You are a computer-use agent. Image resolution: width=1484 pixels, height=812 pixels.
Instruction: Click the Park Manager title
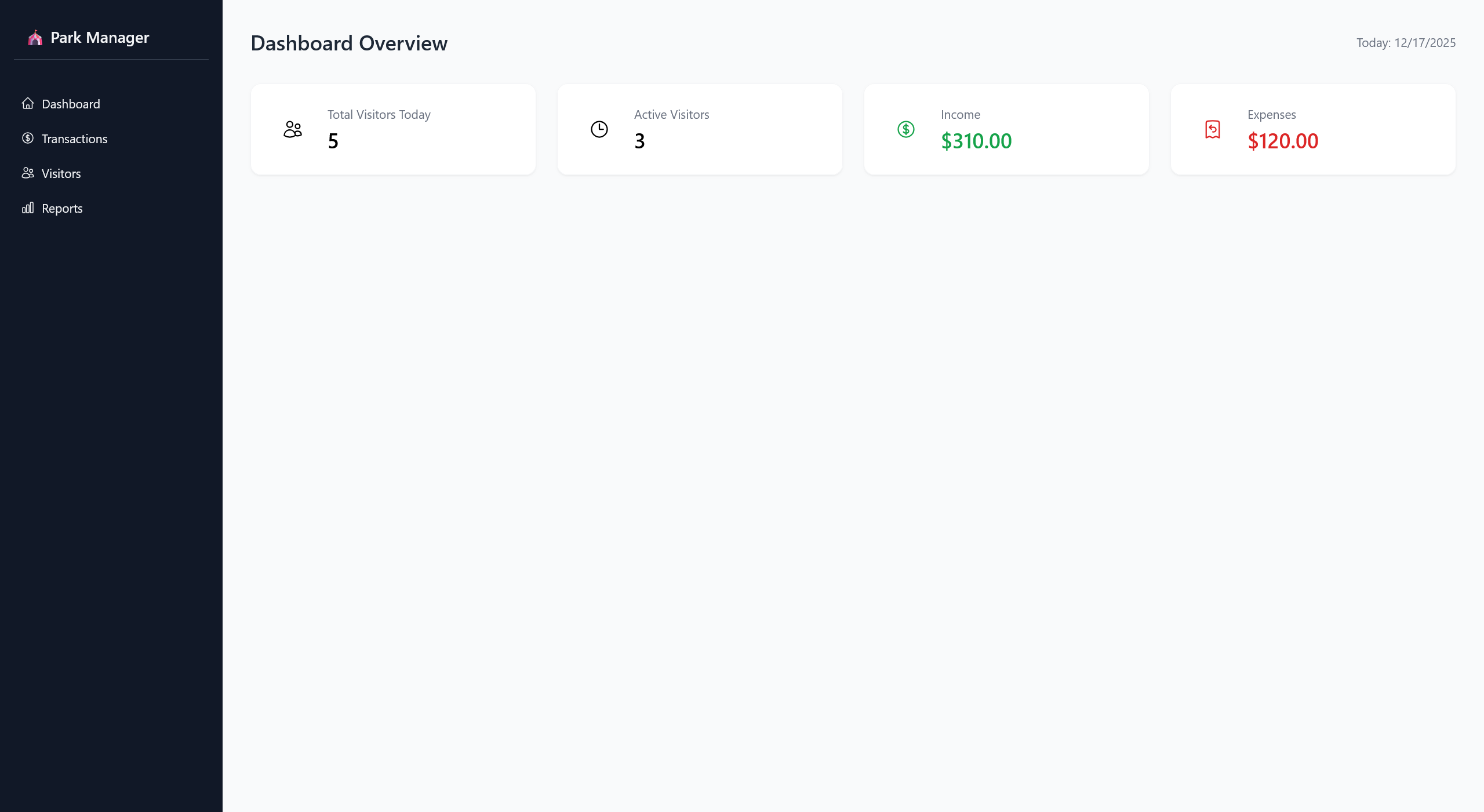tap(100, 37)
